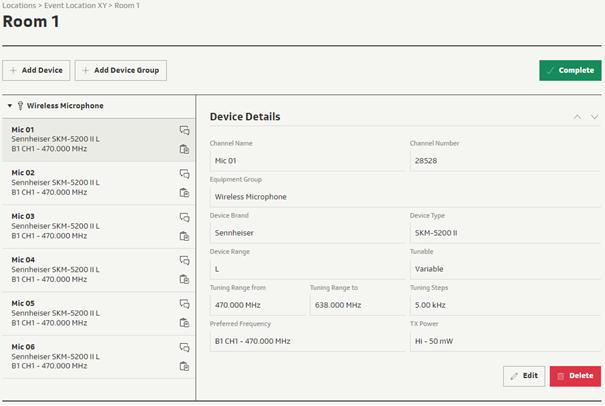Screen dimensions: 605x406
Task: Click the Add Device button
Action: (36, 70)
